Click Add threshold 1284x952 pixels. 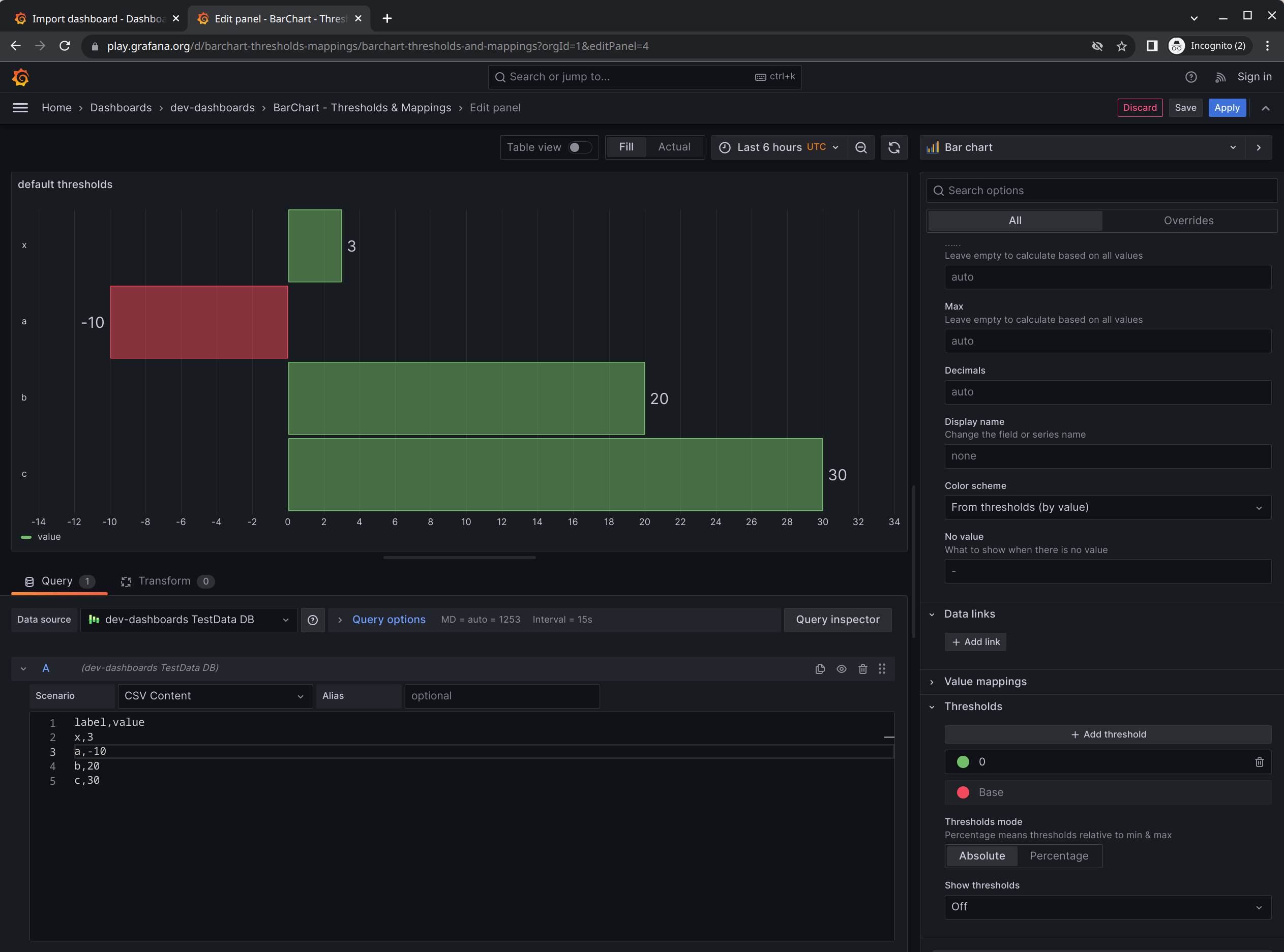tap(1107, 734)
